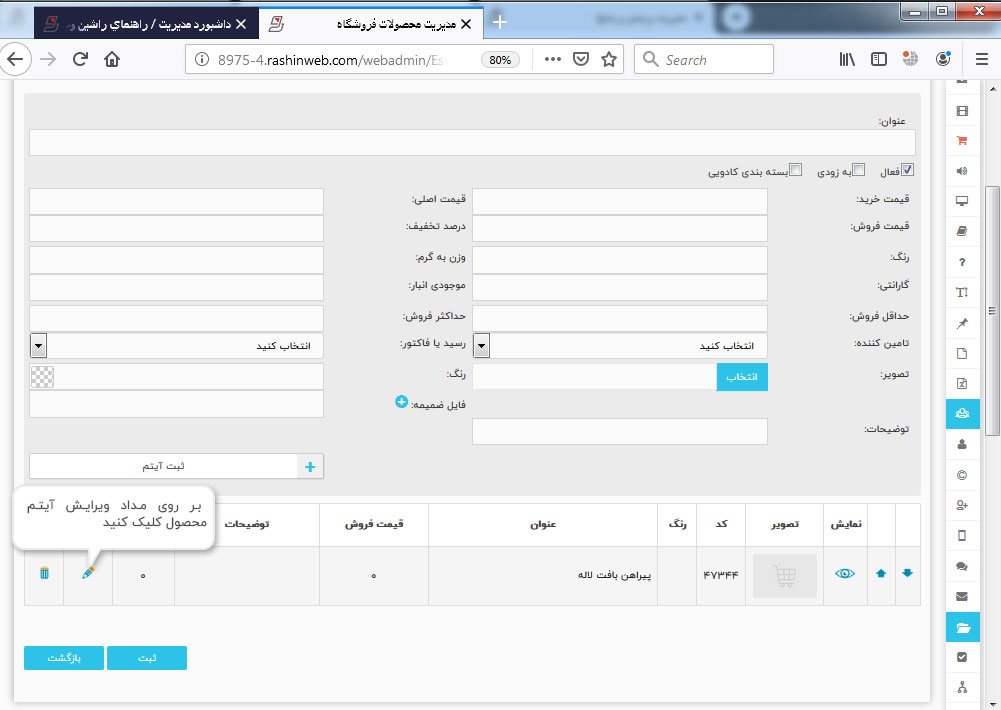Screen dimensions: 1001x710
Task: Open the chat bubbles sidebar icon
Action: click(x=962, y=566)
